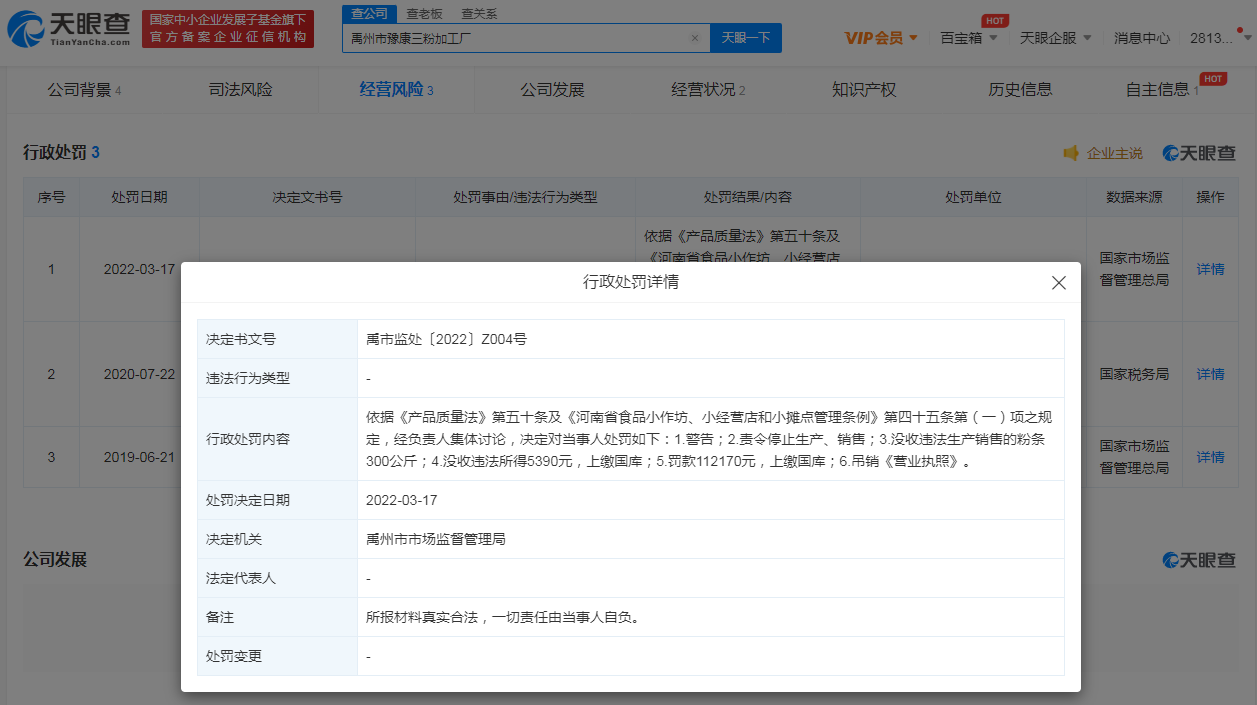The image size is (1257, 705).
Task: Click 天眼查 logo in 公司发展 section
Action: tap(1199, 560)
